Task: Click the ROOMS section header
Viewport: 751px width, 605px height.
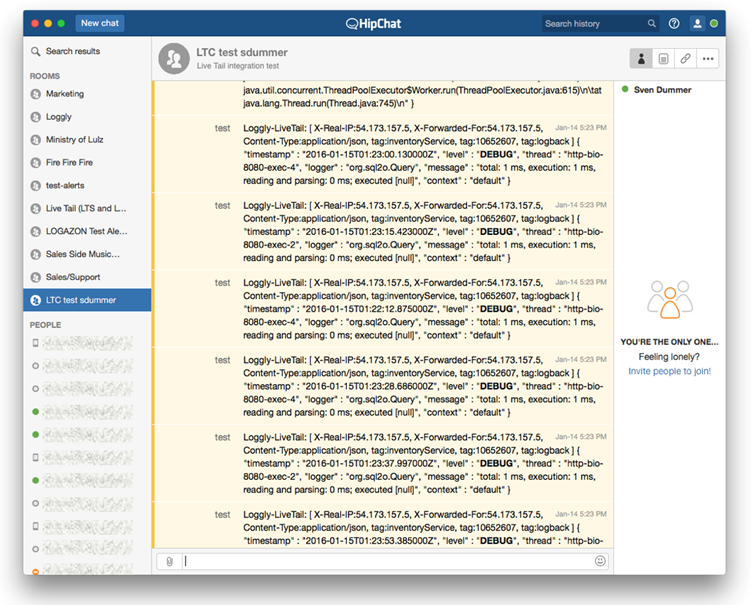Action: 45,76
